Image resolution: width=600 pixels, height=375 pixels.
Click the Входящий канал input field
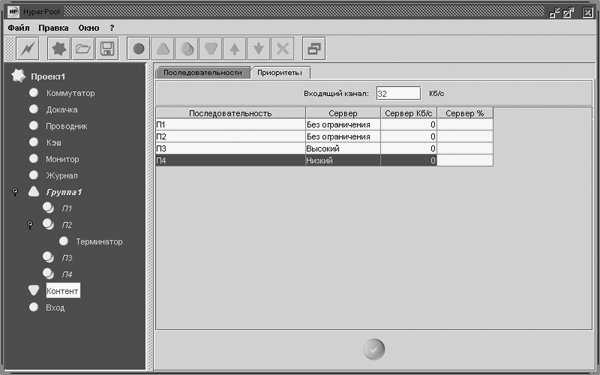pyautogui.click(x=398, y=93)
